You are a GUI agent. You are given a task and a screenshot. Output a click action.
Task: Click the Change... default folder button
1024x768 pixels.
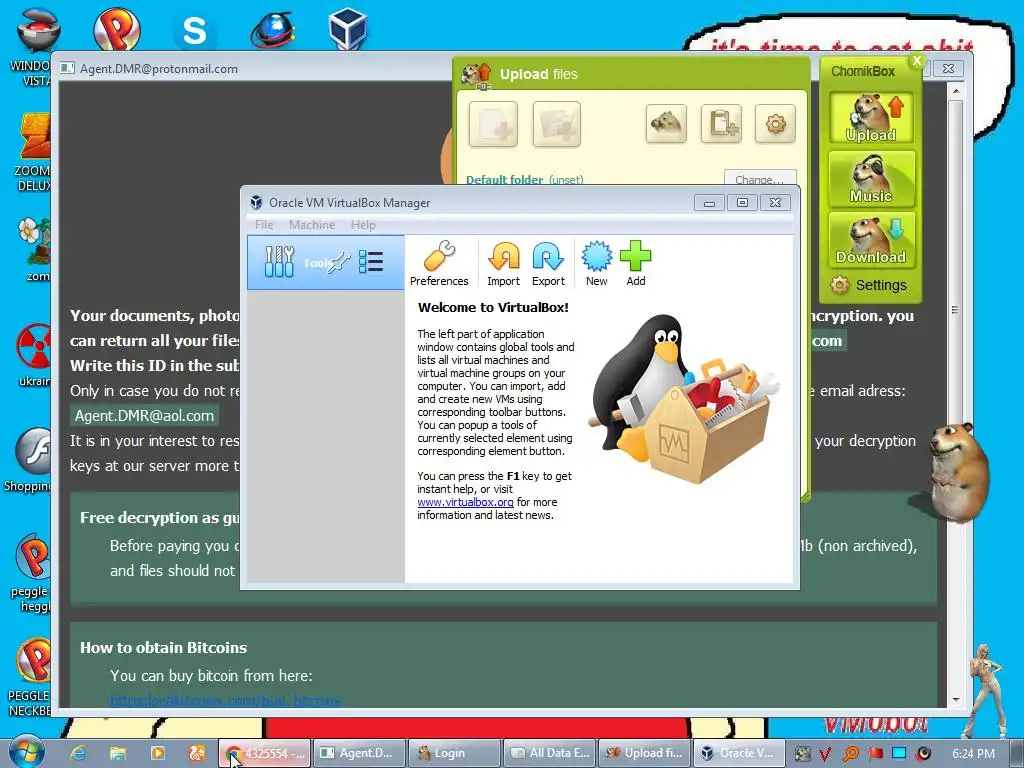[x=760, y=179]
